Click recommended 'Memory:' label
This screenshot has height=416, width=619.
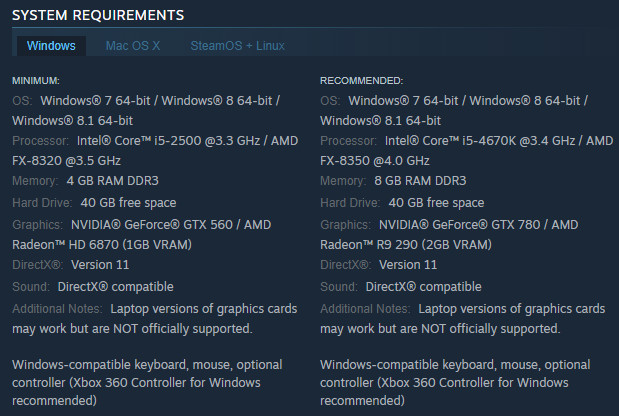[343, 181]
